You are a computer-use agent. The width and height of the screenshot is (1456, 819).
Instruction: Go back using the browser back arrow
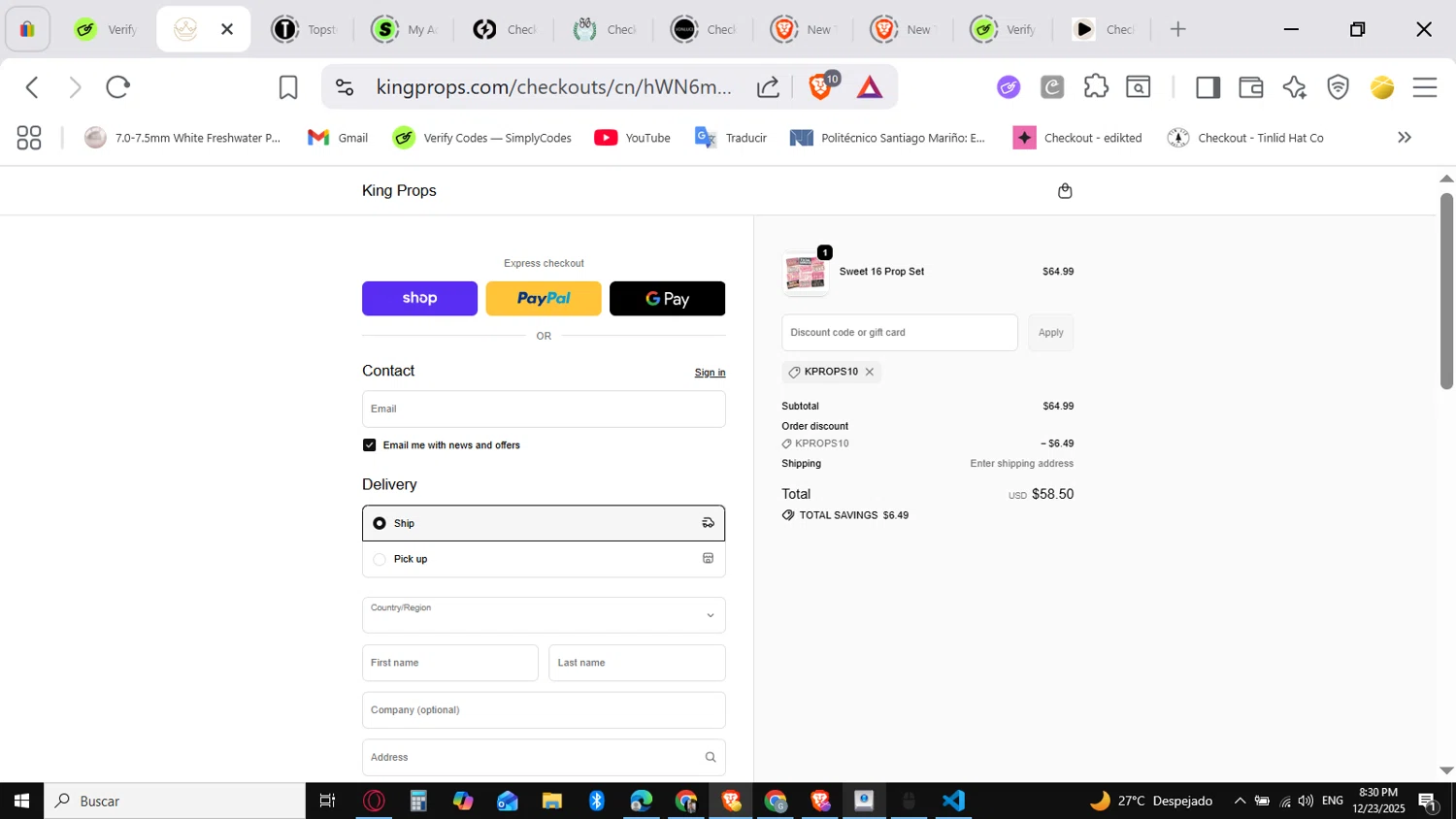click(x=32, y=87)
